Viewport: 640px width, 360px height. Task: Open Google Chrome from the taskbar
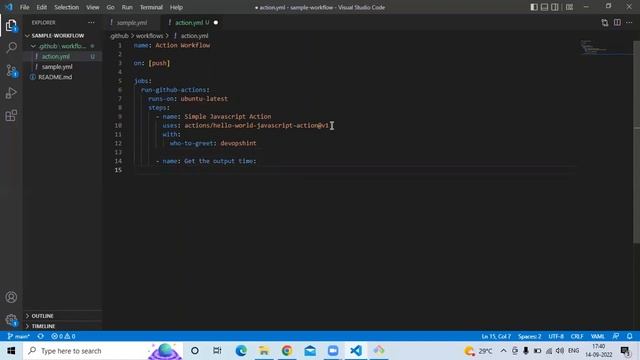coord(287,351)
